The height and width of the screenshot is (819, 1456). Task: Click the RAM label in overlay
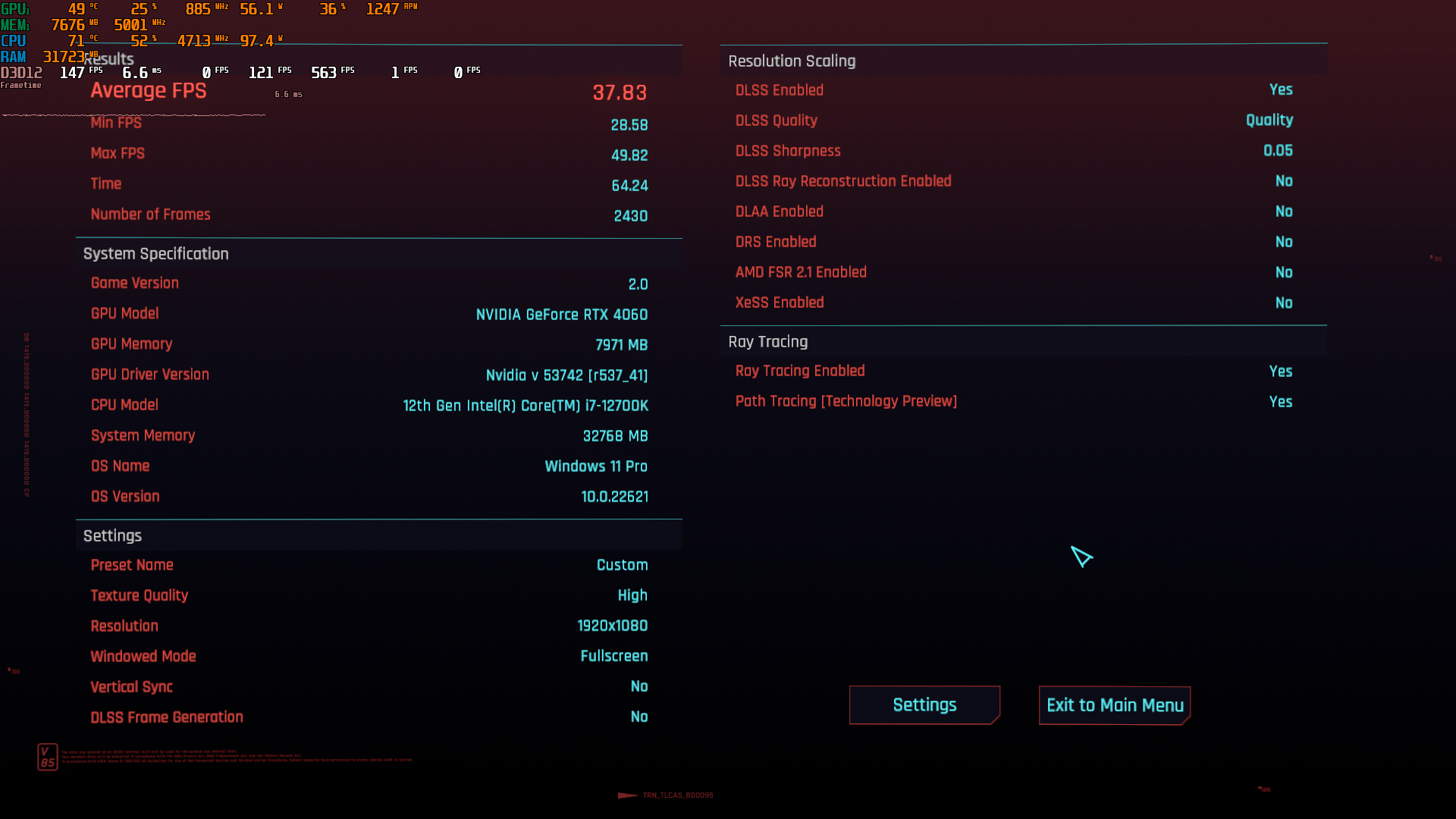[14, 57]
